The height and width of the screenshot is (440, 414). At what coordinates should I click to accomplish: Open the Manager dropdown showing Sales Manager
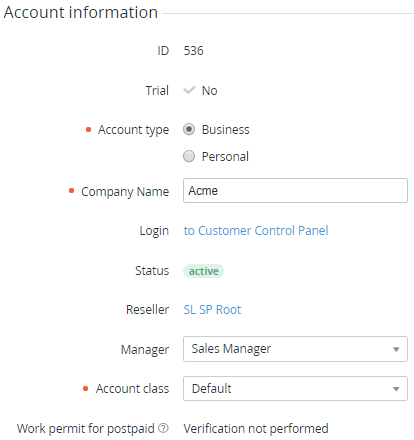[295, 349]
